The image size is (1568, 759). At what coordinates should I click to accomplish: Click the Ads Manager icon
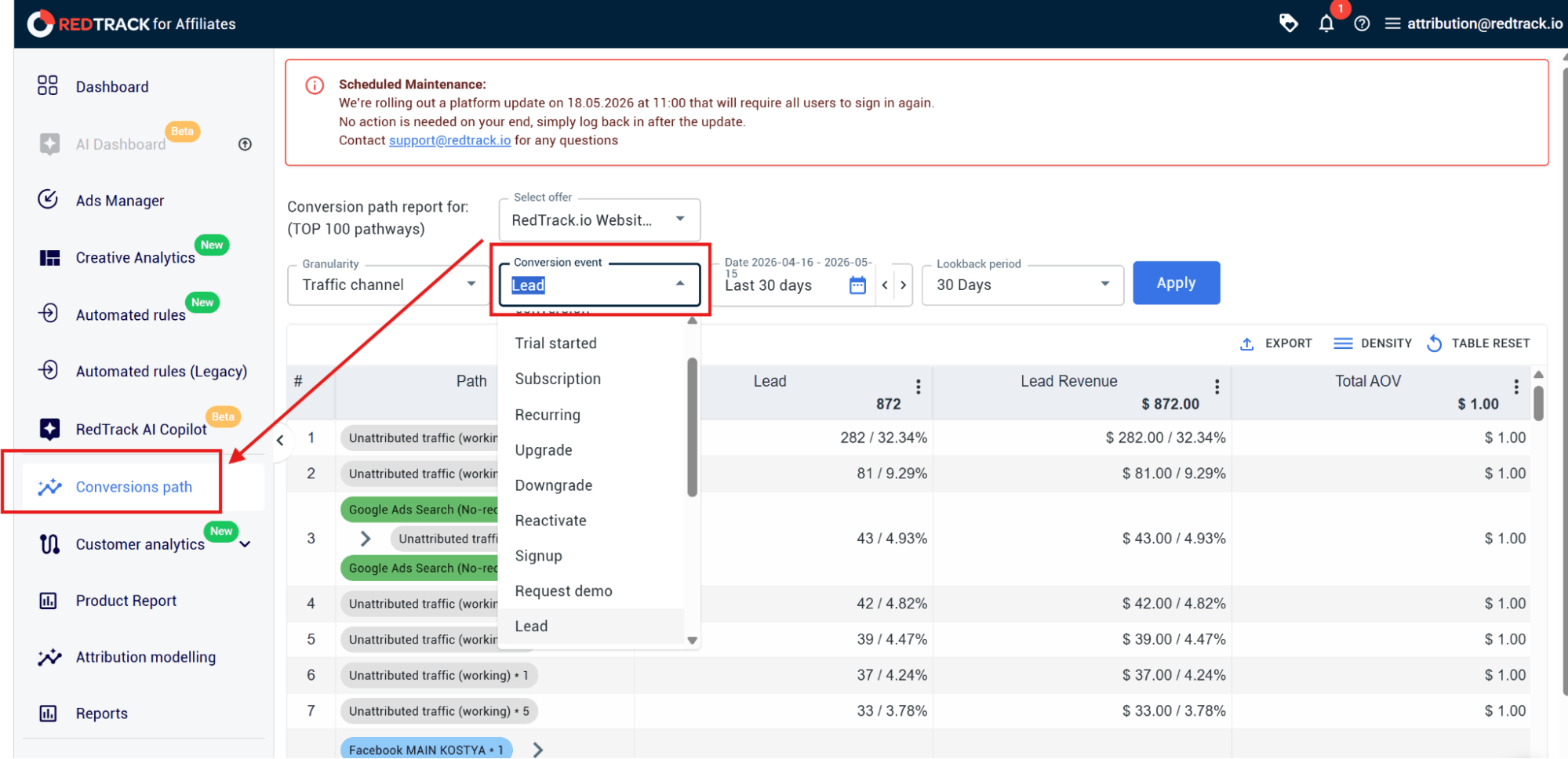(48, 199)
